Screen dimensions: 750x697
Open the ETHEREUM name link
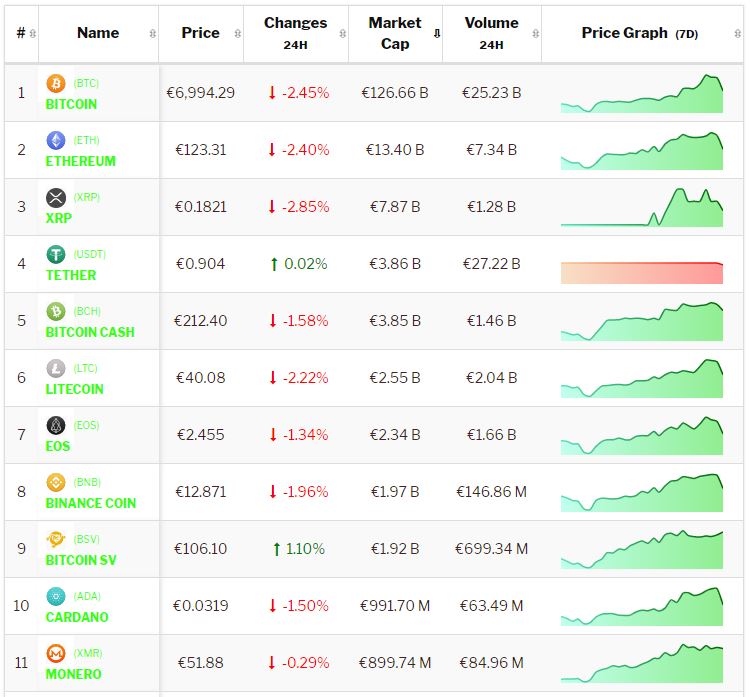pyautogui.click(x=81, y=161)
